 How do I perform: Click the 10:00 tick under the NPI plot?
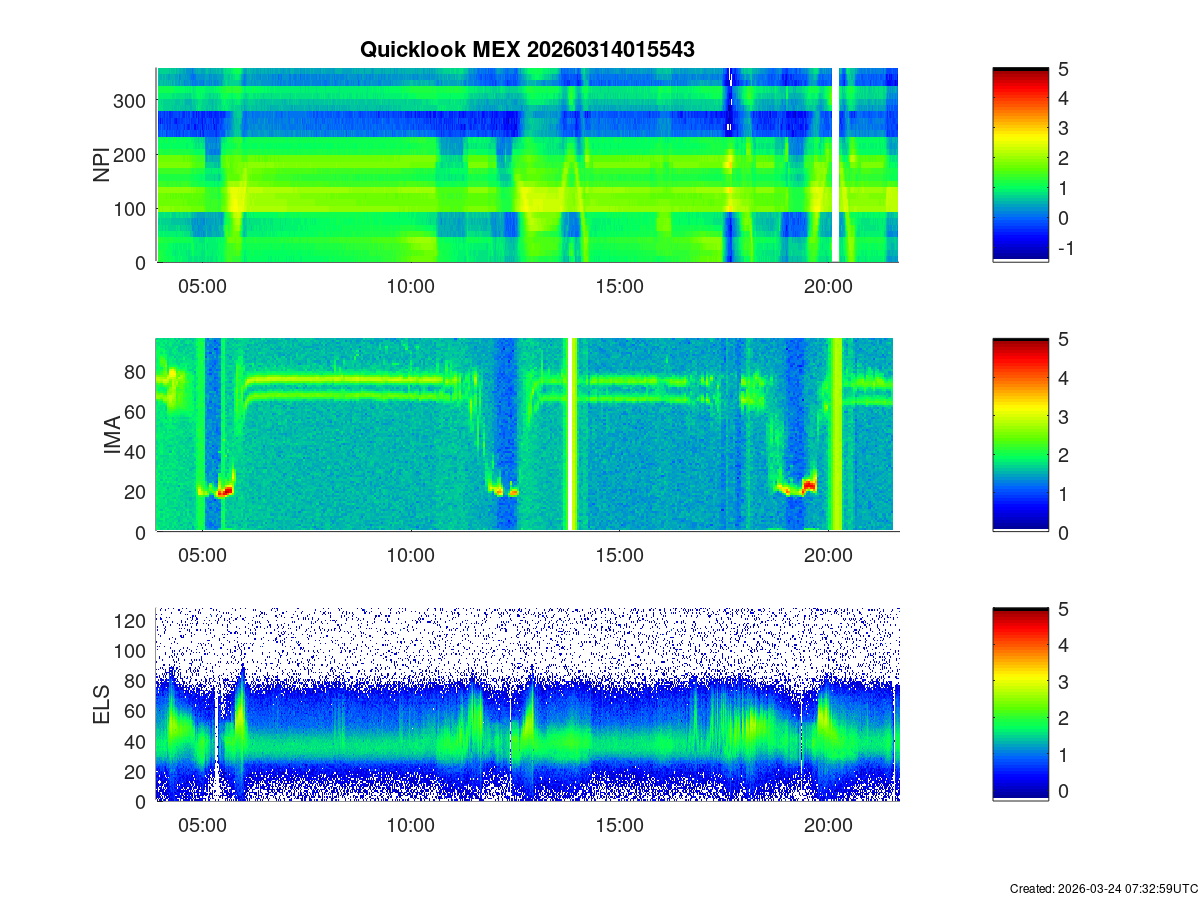(x=410, y=286)
